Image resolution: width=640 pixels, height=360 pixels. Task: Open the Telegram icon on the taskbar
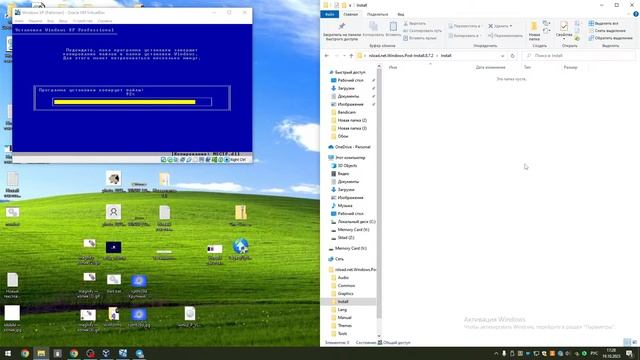click(x=139, y=353)
